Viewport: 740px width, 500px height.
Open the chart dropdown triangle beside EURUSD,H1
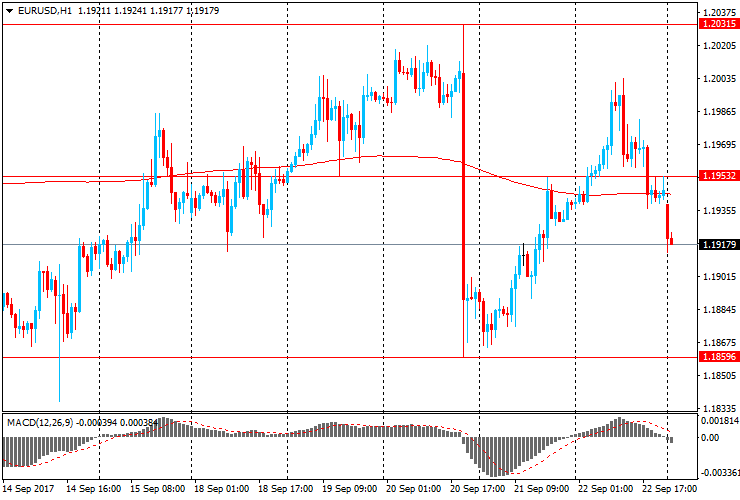(x=9, y=11)
